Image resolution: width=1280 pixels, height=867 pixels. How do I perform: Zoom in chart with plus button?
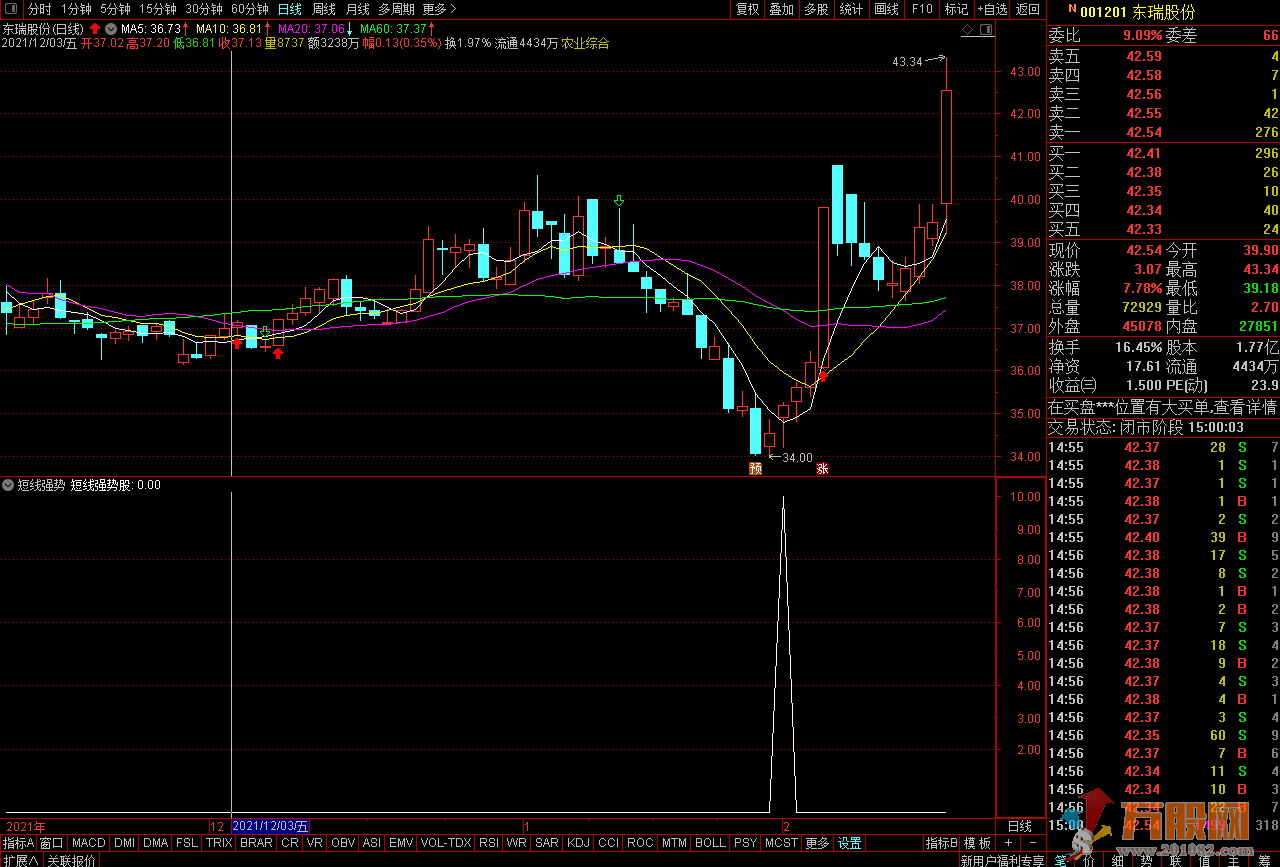click(x=1008, y=843)
